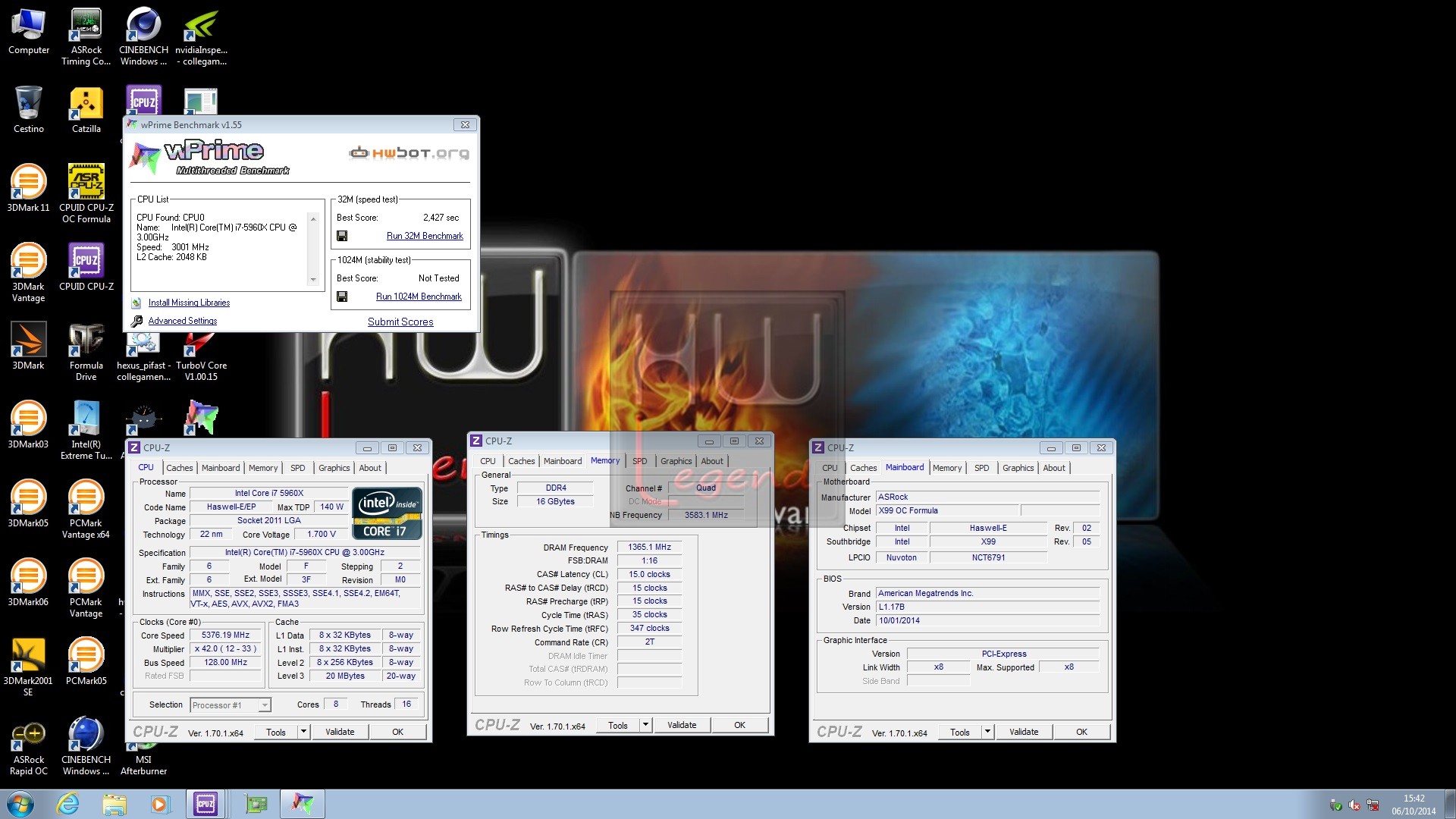
Task: Open Mainboard tab in CPU-Z CPU window
Action: 221,468
